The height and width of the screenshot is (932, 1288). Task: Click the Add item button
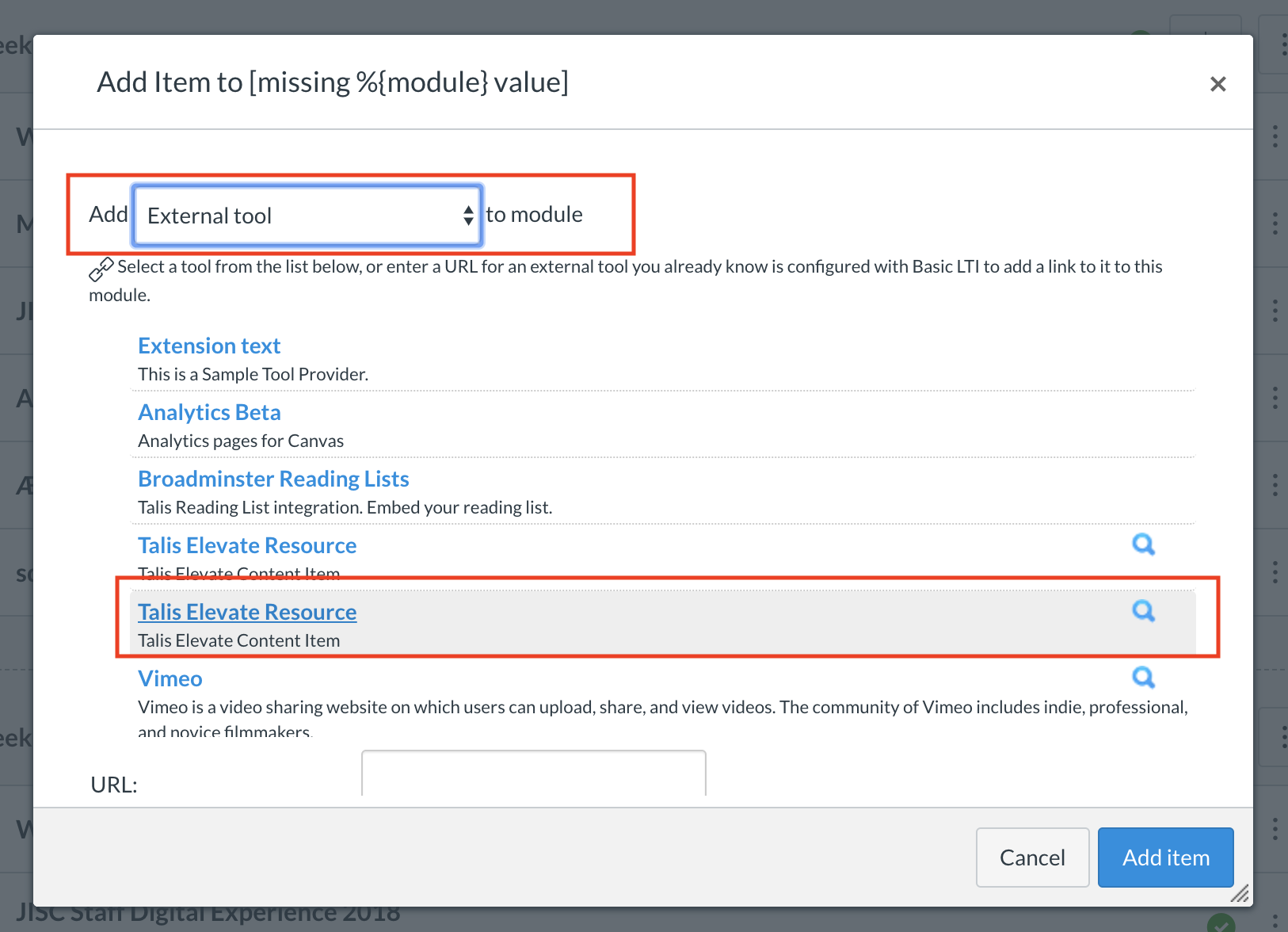(1165, 858)
